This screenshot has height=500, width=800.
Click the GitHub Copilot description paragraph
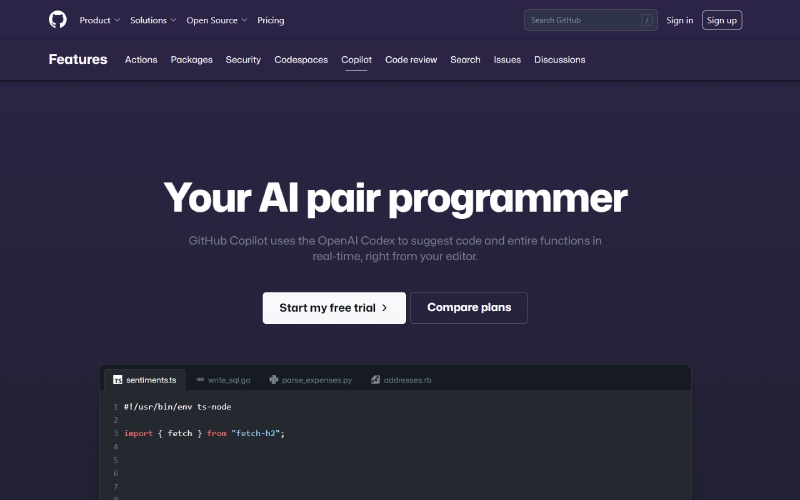point(395,248)
